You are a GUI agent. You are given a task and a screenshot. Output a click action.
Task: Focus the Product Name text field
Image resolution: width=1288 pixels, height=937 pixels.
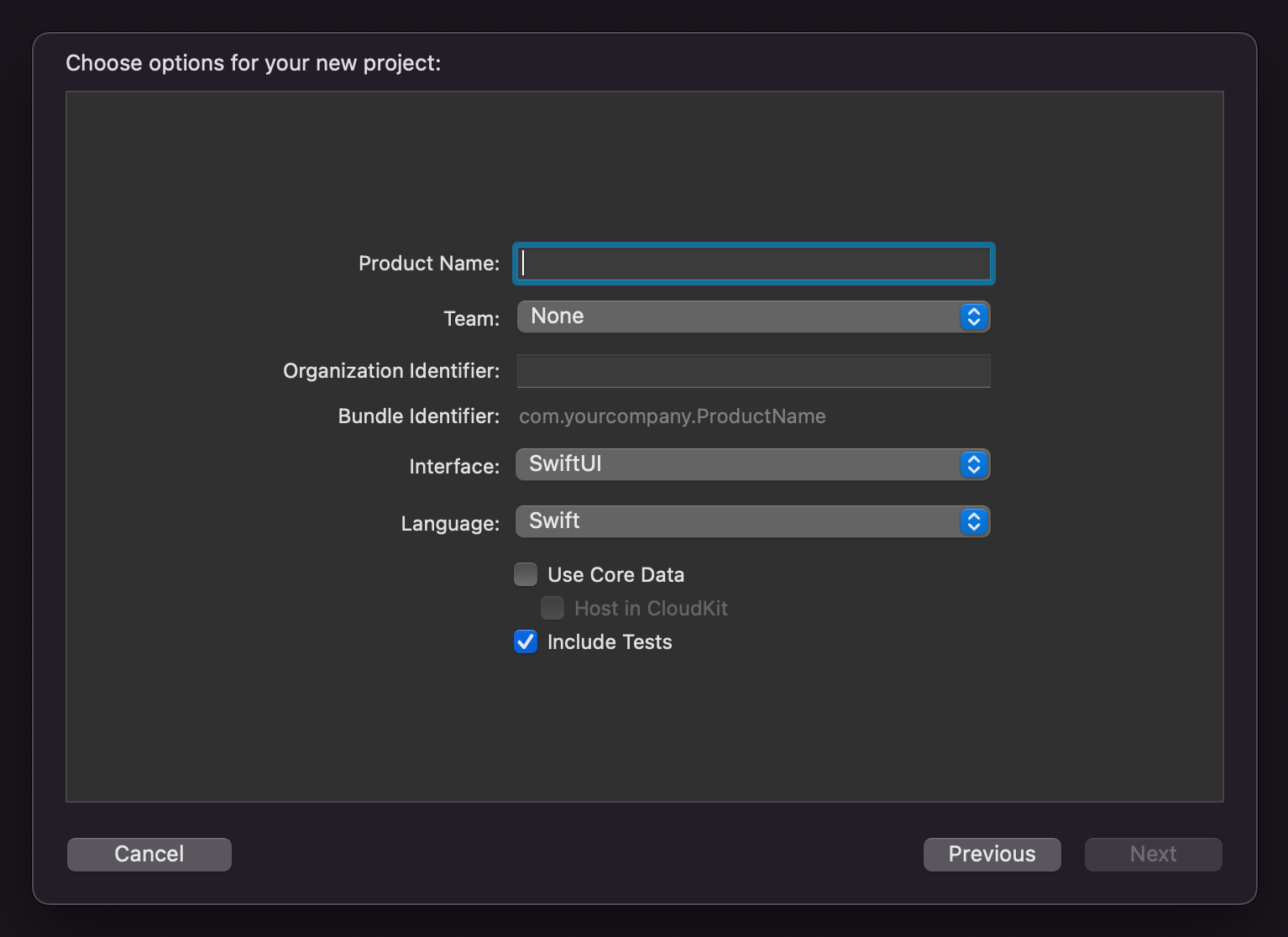[753, 264]
